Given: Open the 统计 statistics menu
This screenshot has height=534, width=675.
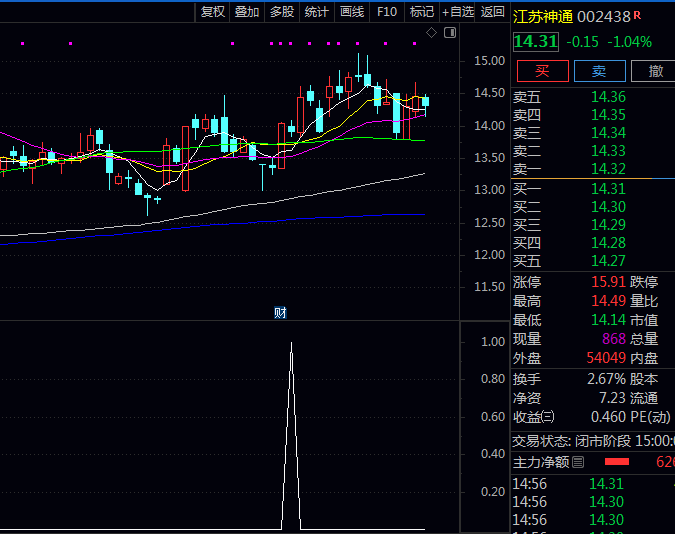Looking at the screenshot, I should (x=317, y=12).
